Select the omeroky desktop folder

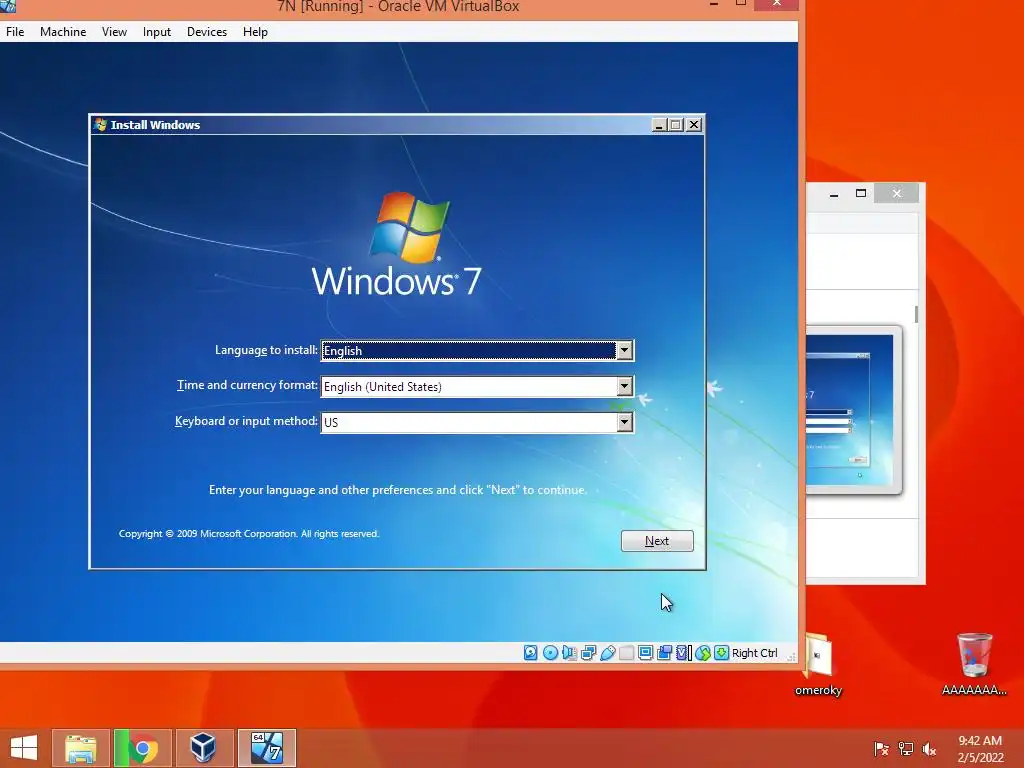pyautogui.click(x=818, y=664)
